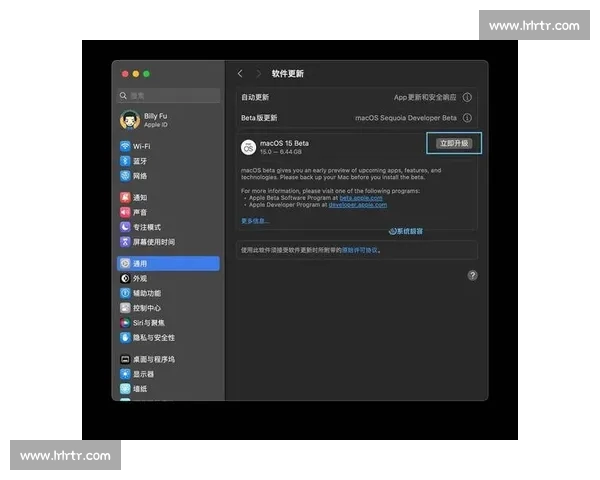Open the developer.apple.com link

(x=358, y=205)
